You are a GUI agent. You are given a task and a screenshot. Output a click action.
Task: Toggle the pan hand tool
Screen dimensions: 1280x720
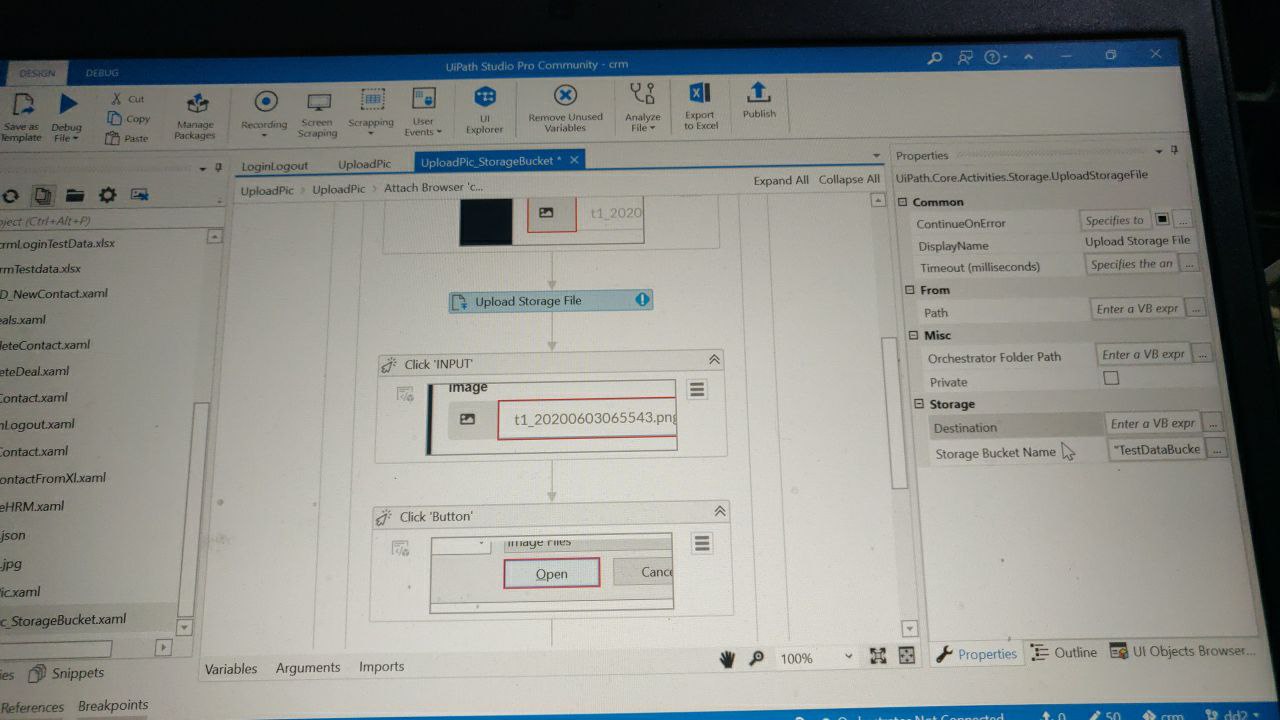click(728, 658)
